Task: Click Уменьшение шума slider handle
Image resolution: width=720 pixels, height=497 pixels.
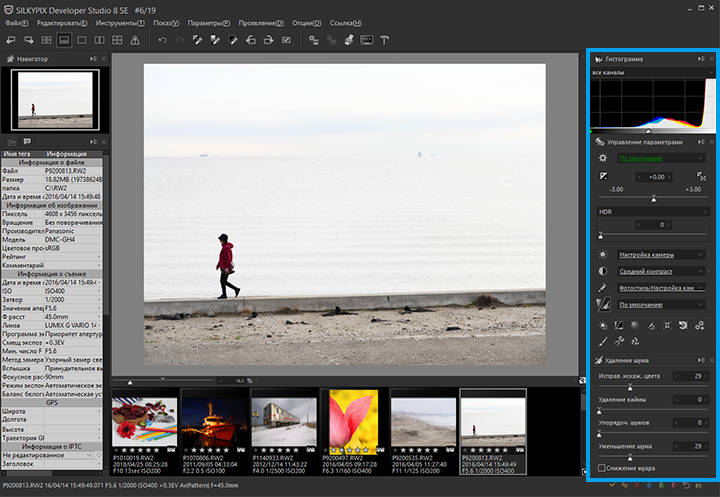Action: tap(630, 457)
